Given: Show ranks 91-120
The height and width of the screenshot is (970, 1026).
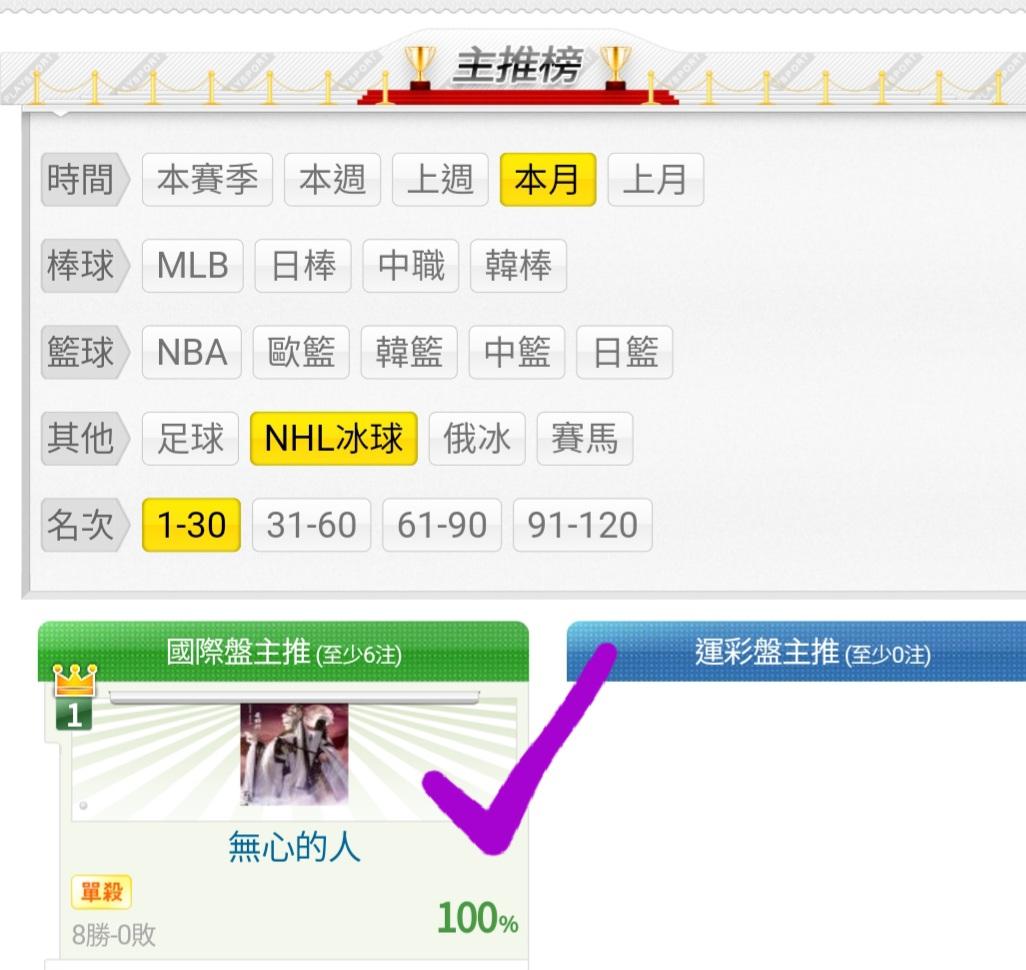Looking at the screenshot, I should point(582,525).
